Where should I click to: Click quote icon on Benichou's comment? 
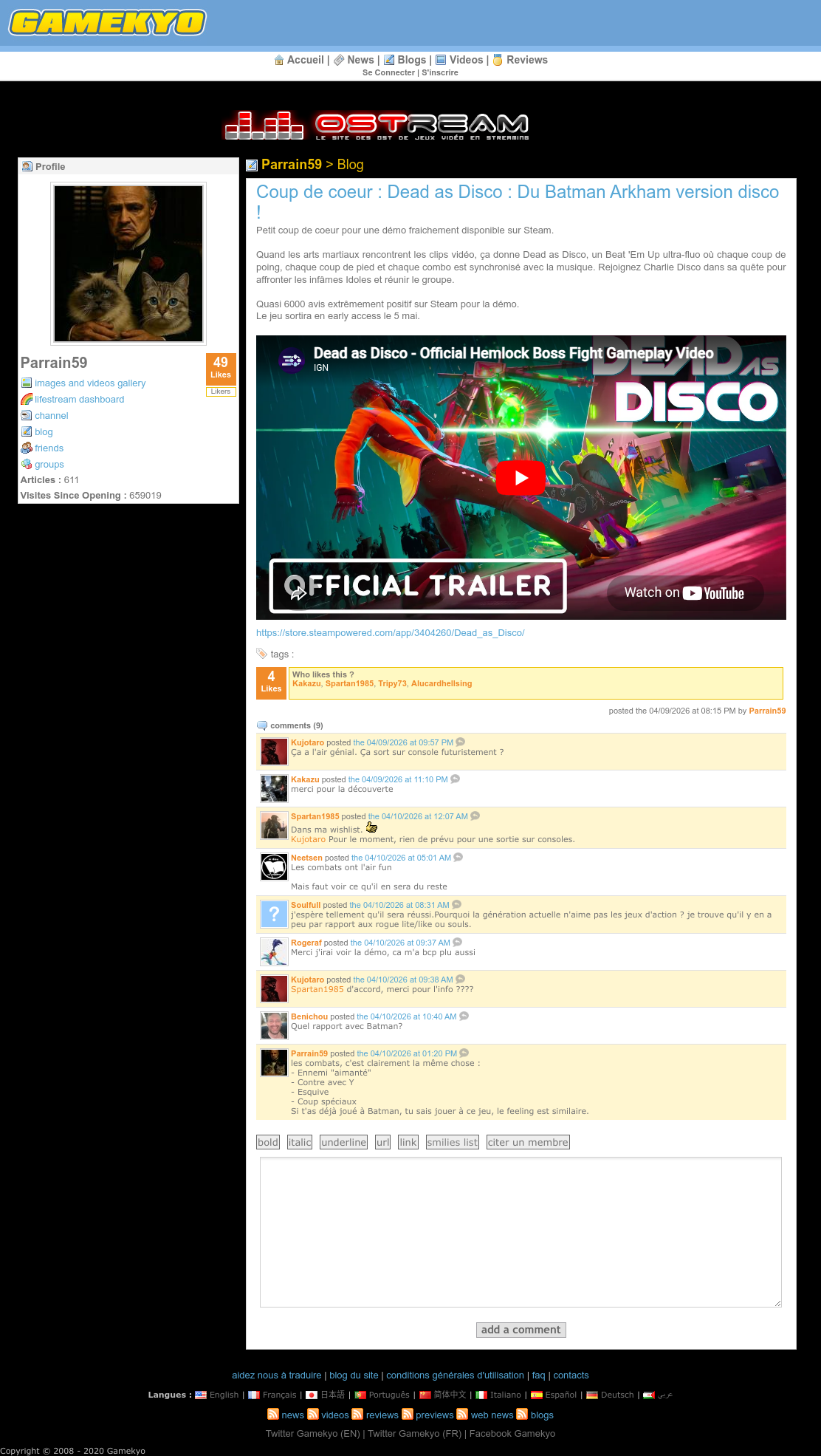click(464, 1016)
